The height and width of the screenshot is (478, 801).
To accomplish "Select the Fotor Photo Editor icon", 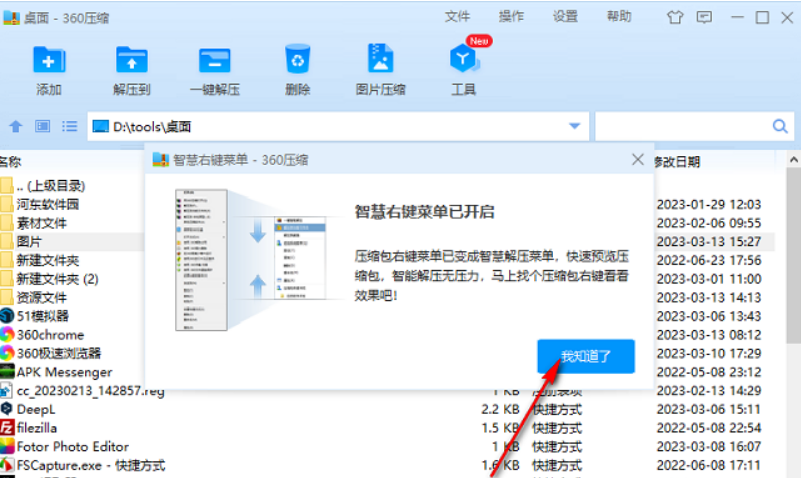I will click(7, 446).
